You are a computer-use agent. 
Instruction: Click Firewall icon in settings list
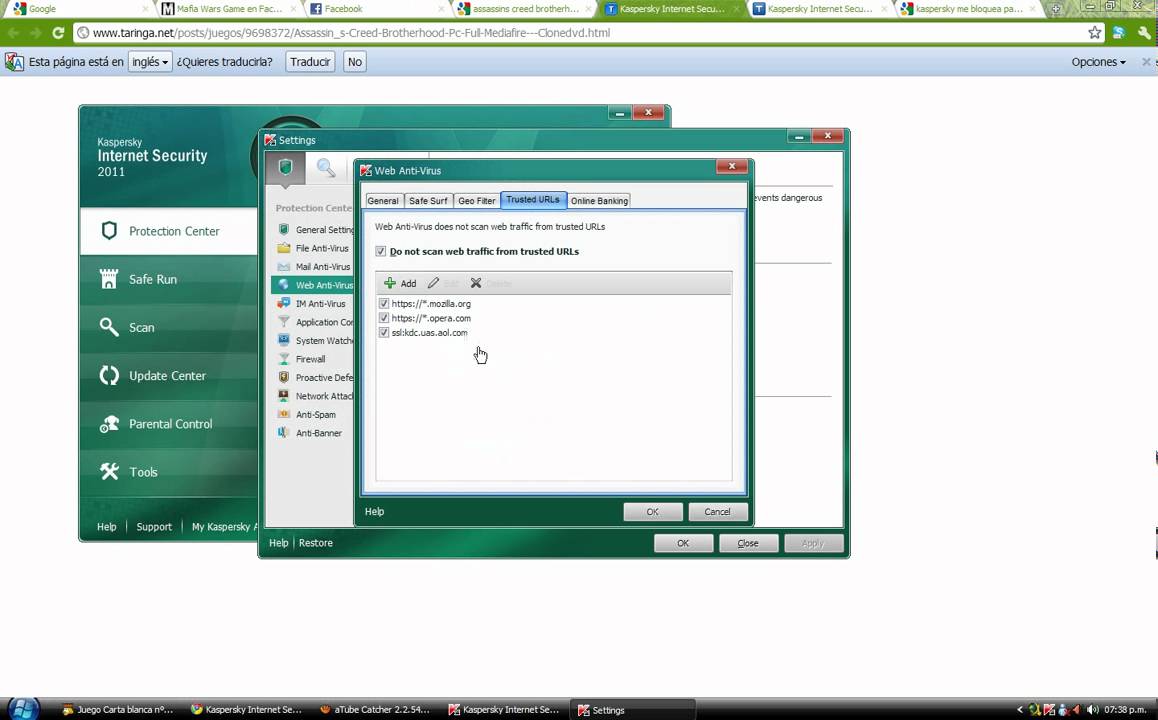coord(284,359)
